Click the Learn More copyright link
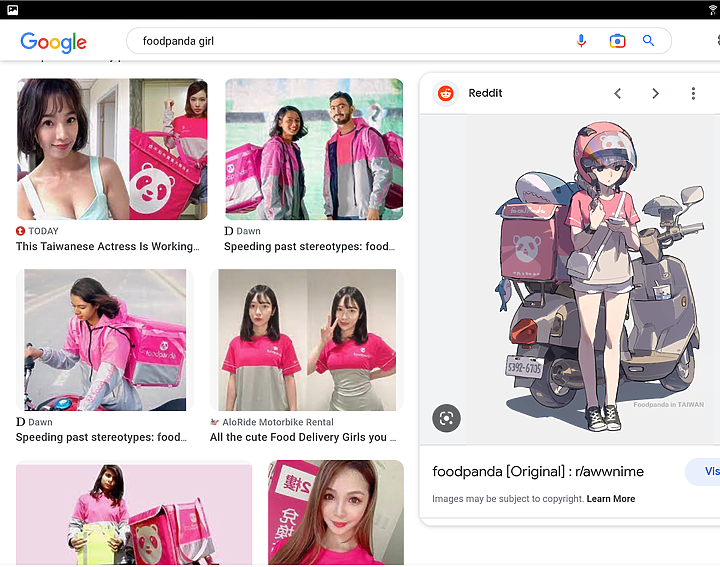Screen dimensions: 720x567 tap(611, 499)
